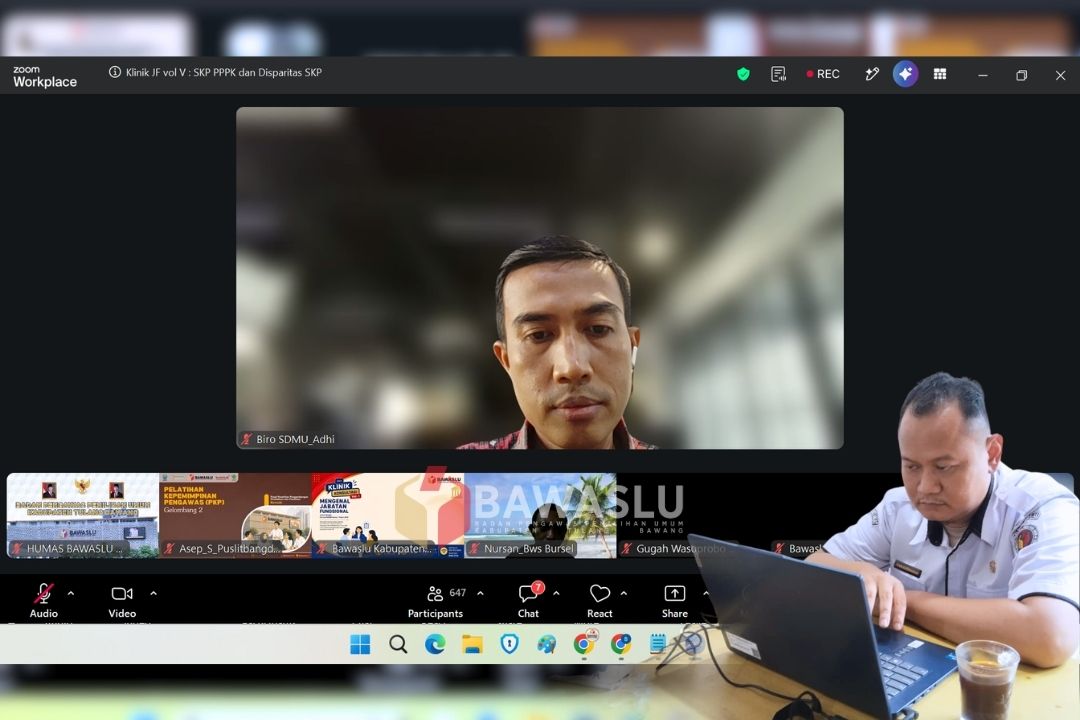The width and height of the screenshot is (1080, 720).
Task: Select the Nursan_Bws Bursel participant thumbnail
Action: [540, 515]
